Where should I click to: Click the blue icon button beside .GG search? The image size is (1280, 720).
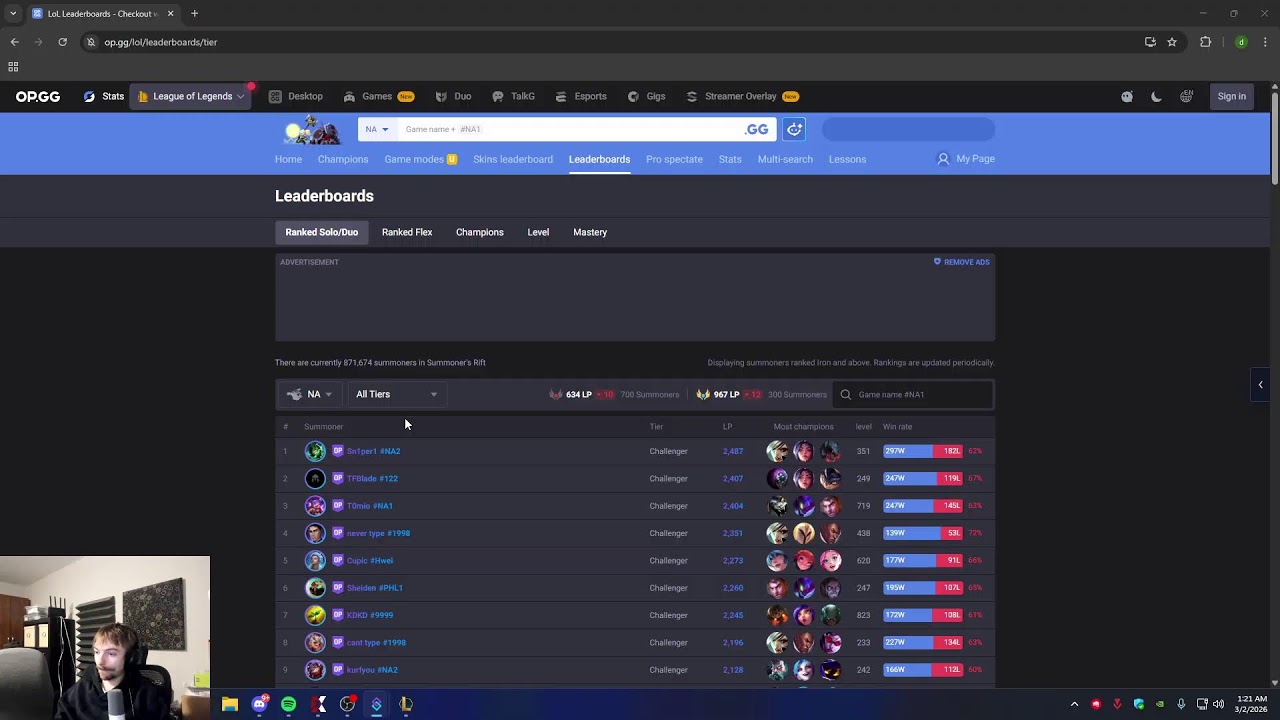(794, 129)
